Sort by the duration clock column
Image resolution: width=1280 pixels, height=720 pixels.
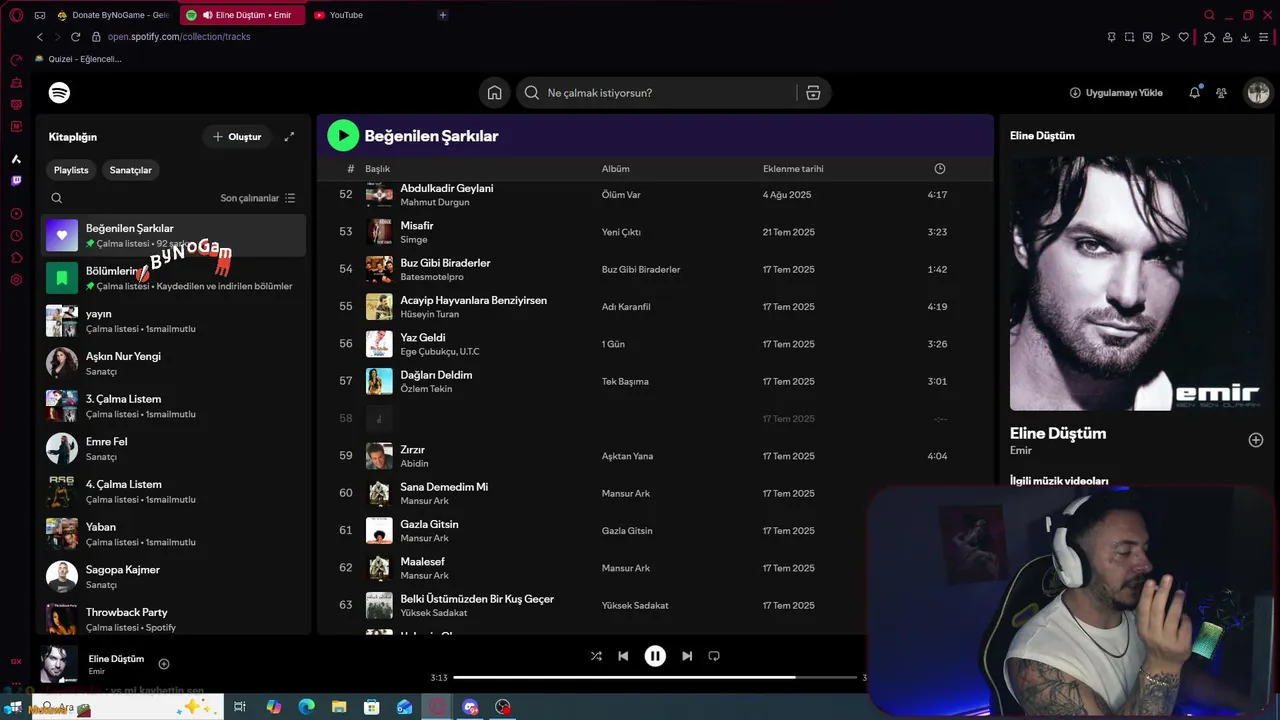pos(939,169)
